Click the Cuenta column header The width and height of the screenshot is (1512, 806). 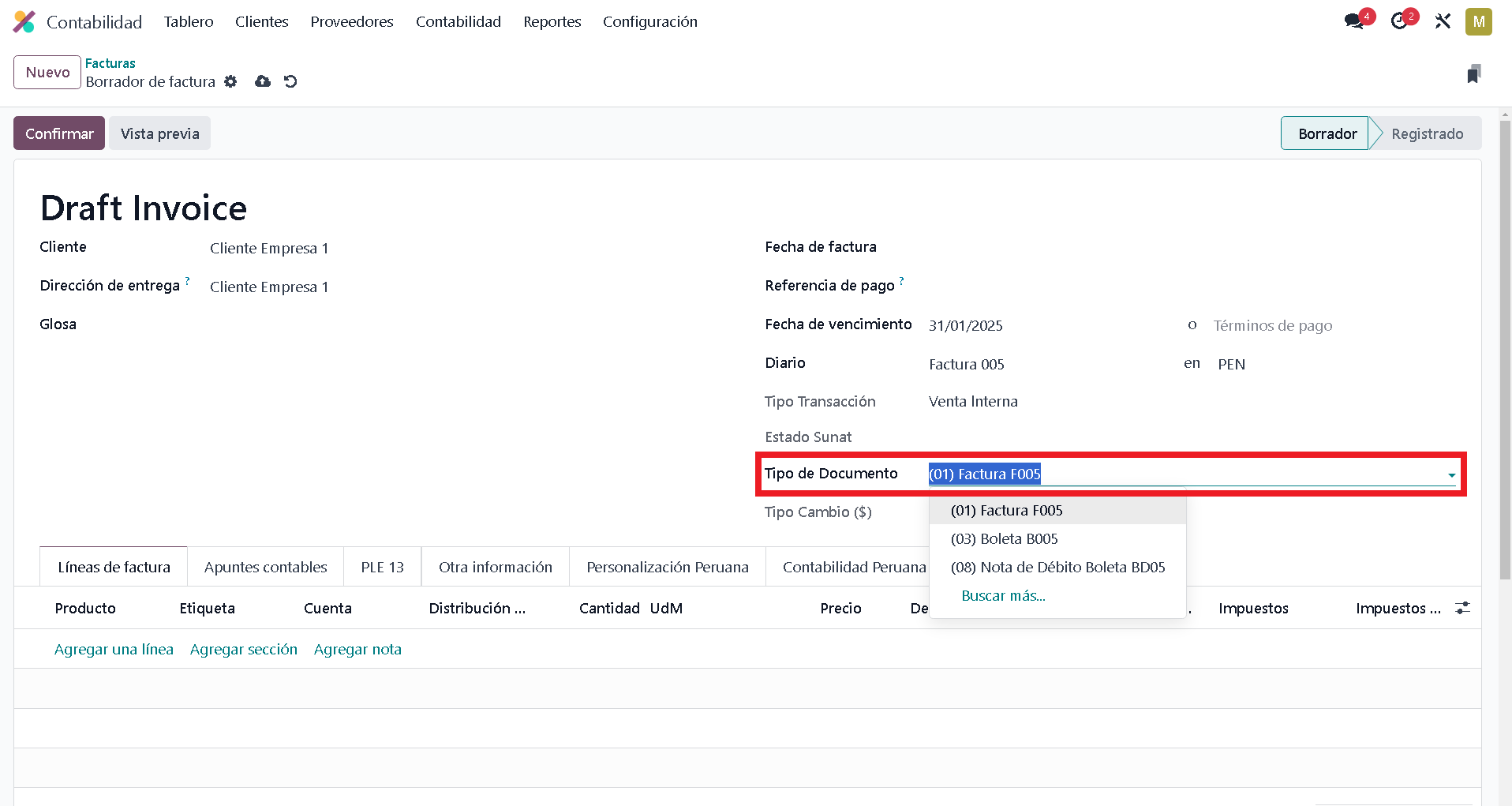click(x=327, y=608)
